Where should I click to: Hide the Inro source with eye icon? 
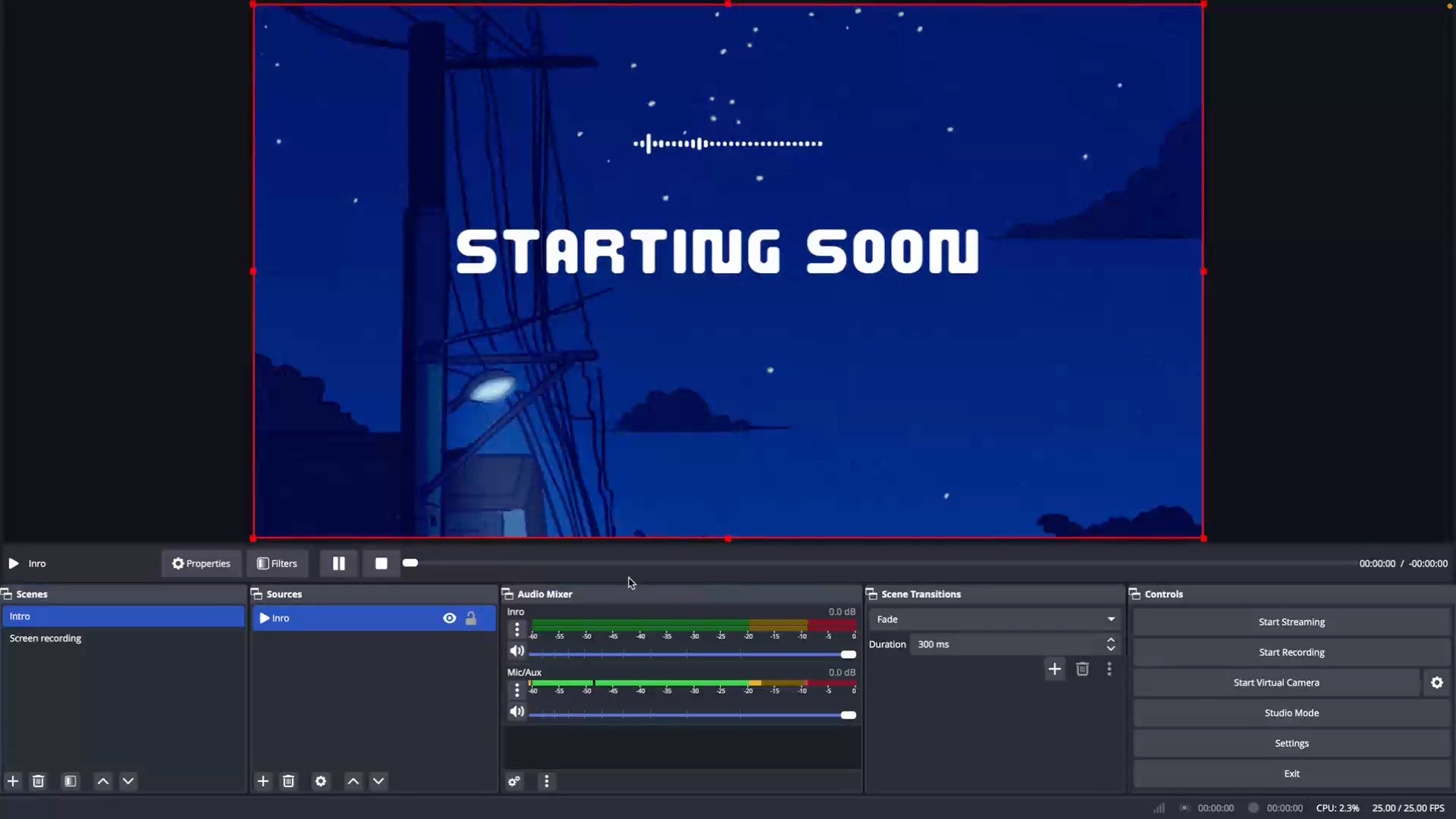click(450, 618)
